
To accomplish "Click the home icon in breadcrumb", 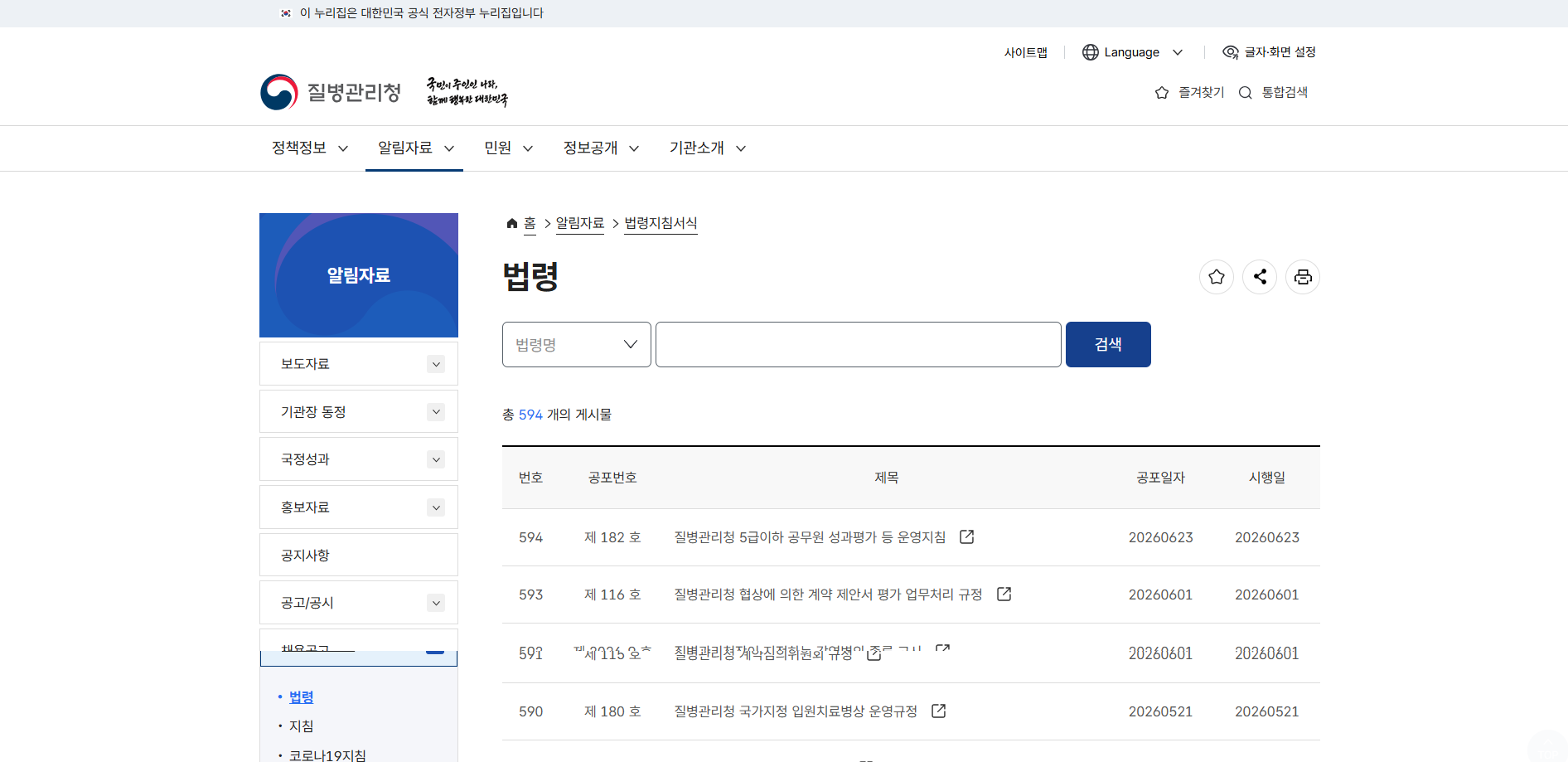I will tap(512, 223).
